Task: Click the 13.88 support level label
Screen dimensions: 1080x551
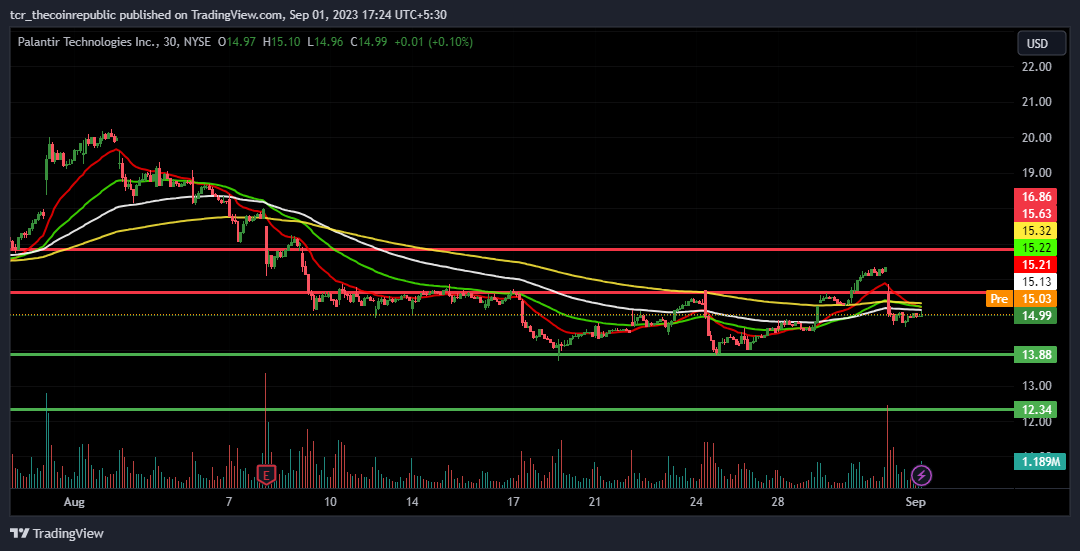Action: (x=1035, y=355)
